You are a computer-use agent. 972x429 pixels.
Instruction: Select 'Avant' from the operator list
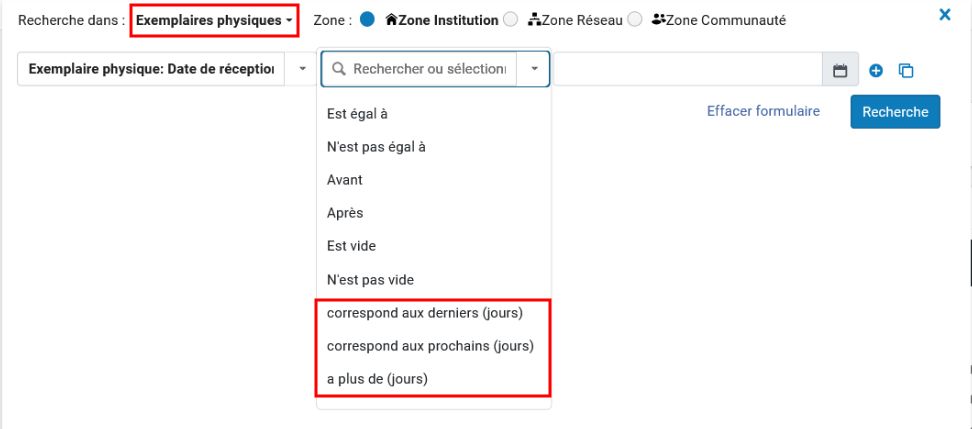point(345,180)
